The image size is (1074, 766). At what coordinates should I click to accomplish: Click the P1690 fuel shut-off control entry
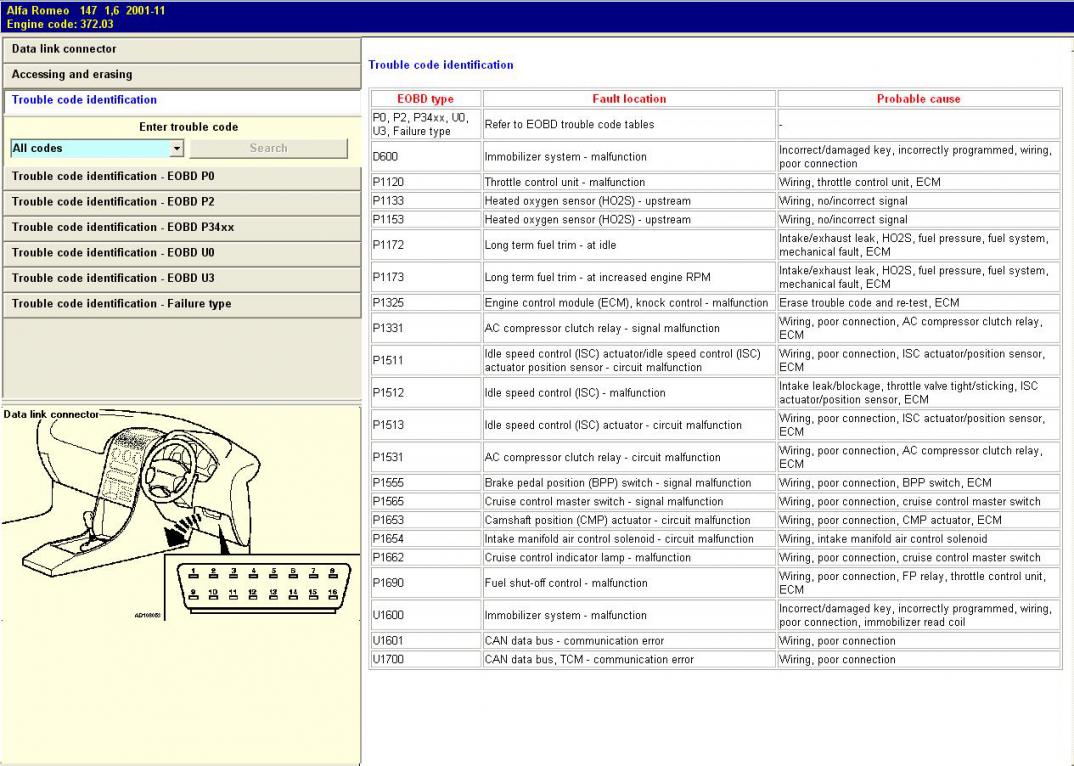coord(565,583)
